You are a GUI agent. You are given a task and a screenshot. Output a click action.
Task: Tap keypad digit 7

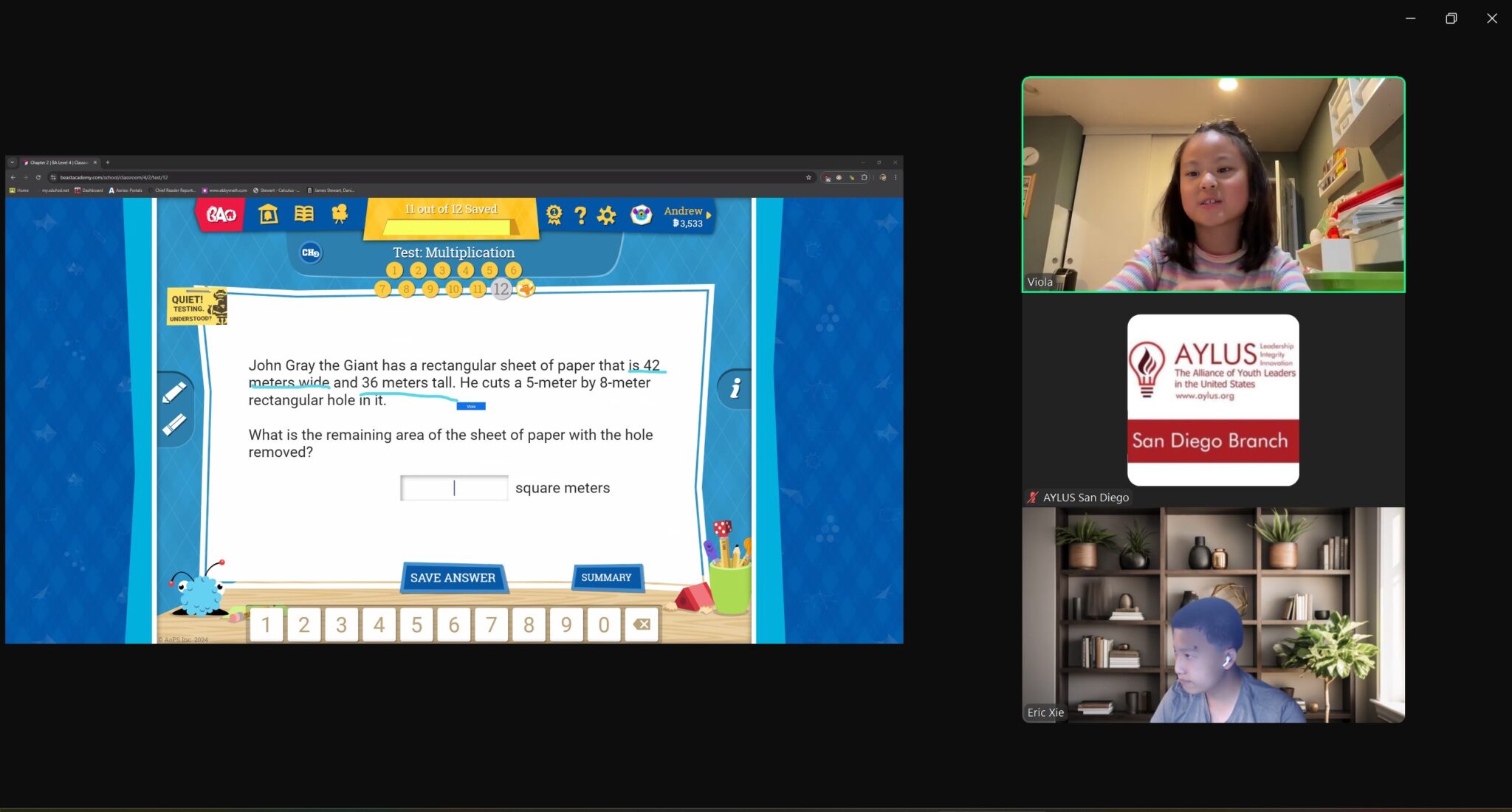(492, 625)
